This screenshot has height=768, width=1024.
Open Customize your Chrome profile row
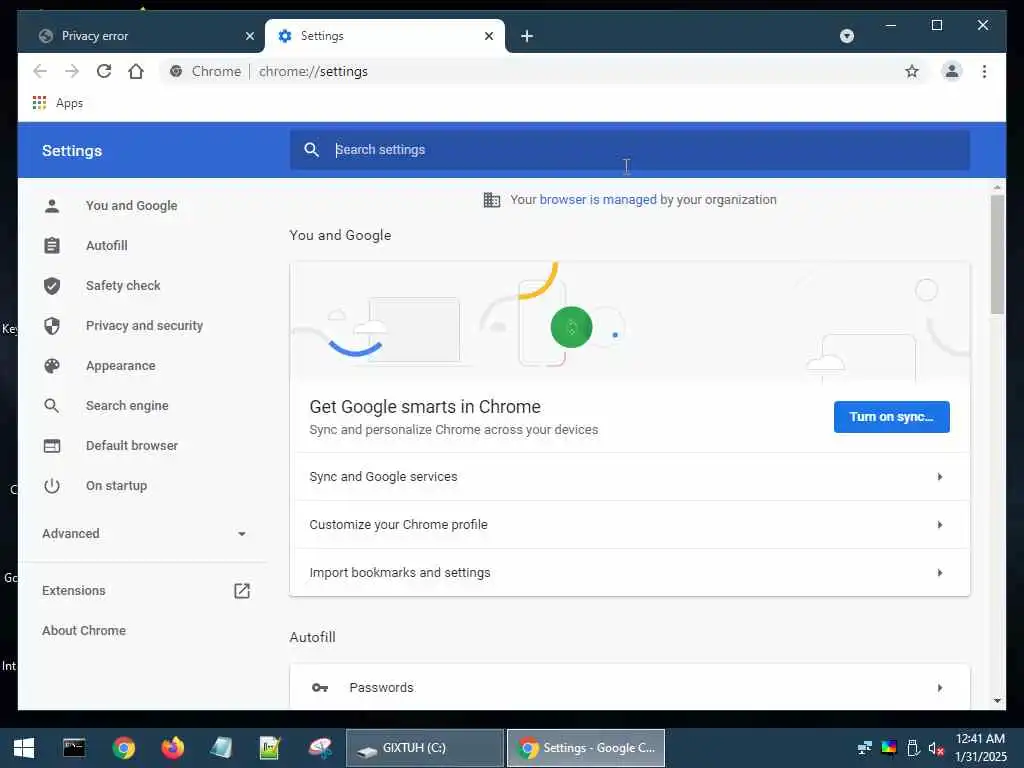[x=630, y=524]
